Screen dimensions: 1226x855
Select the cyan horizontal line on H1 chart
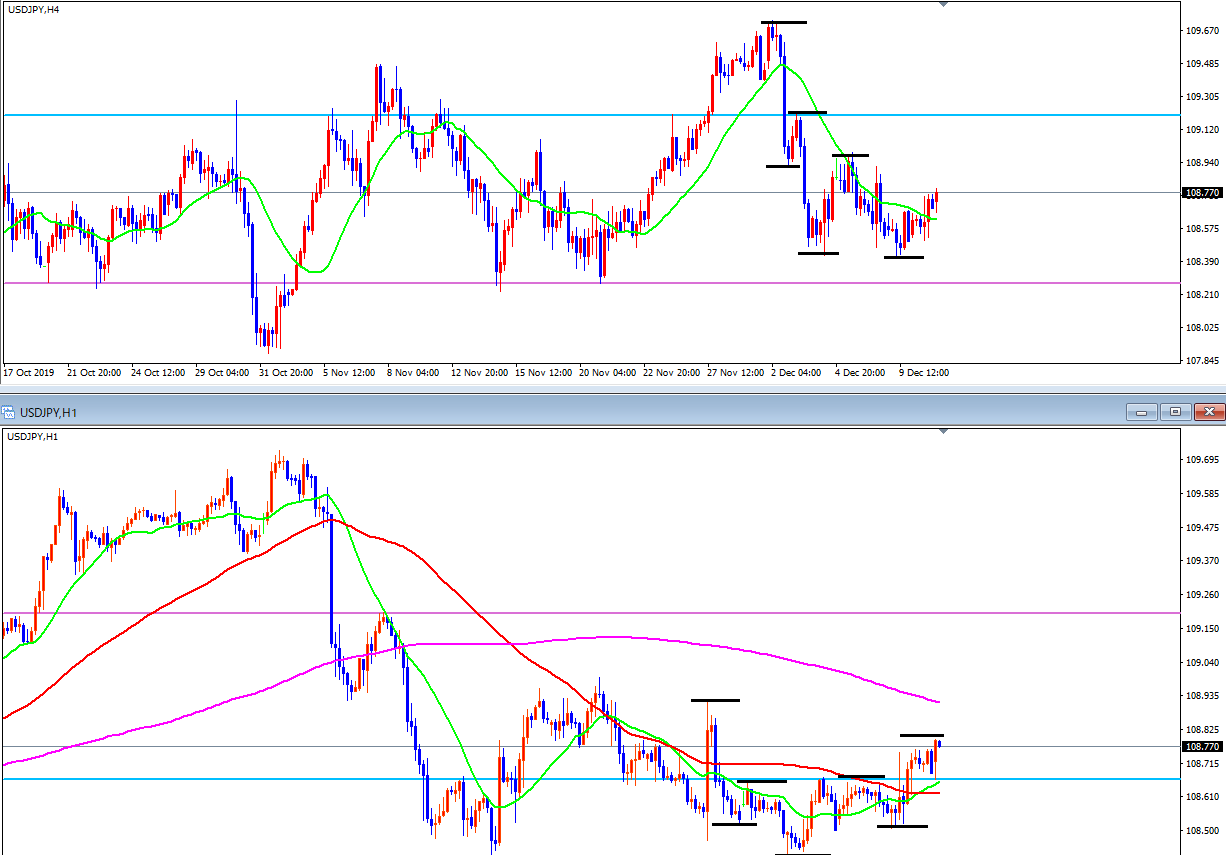click(590, 779)
